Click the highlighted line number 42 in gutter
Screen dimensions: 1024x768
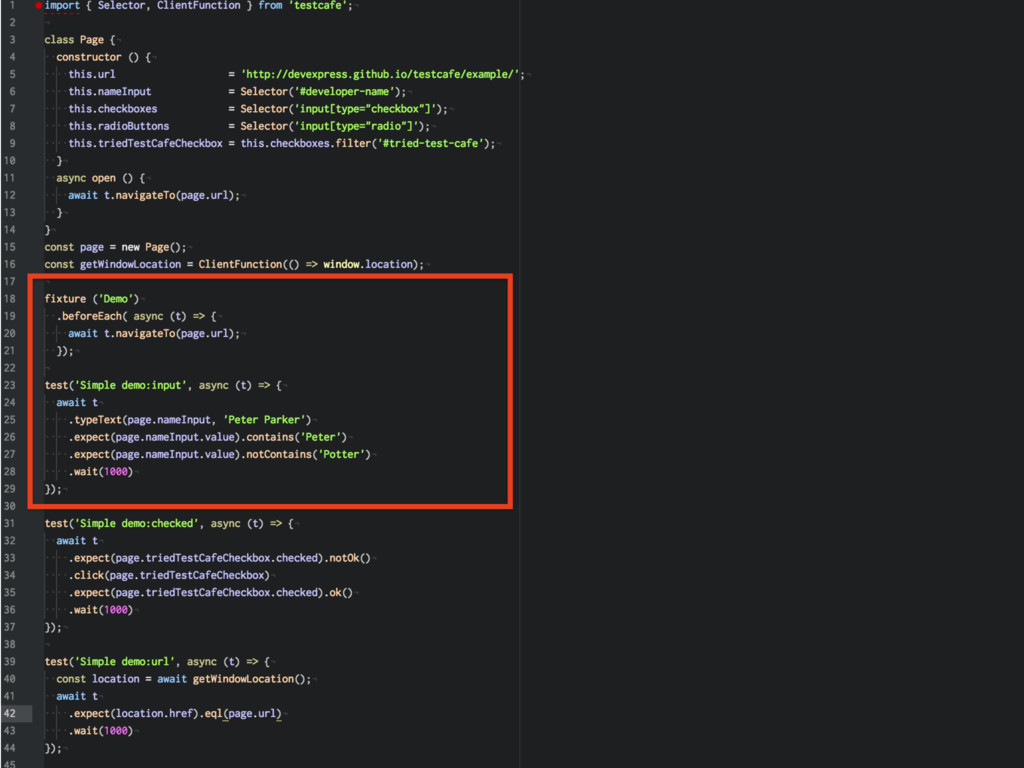[10, 714]
